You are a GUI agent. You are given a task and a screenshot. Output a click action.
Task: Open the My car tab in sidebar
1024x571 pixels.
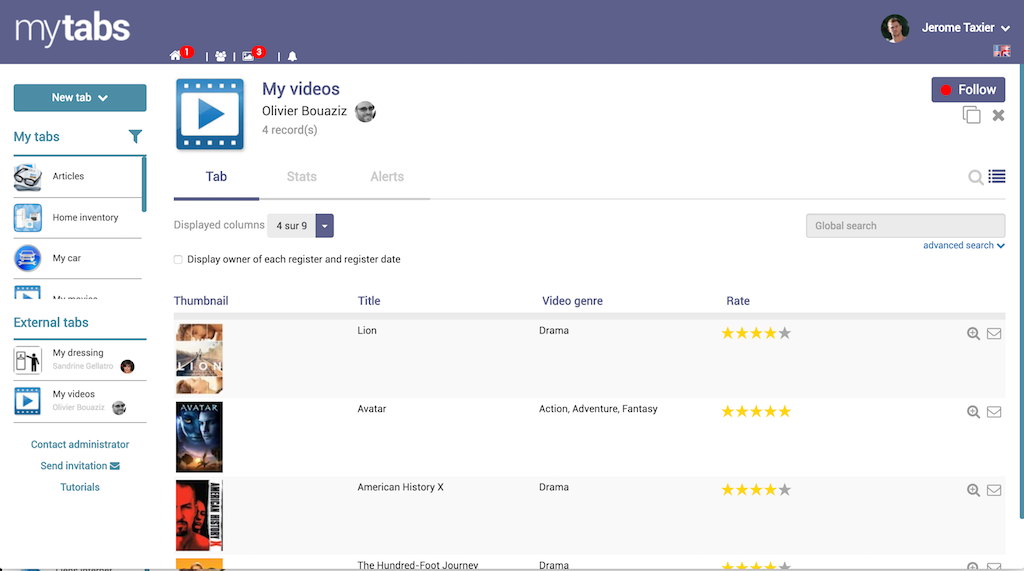77,258
